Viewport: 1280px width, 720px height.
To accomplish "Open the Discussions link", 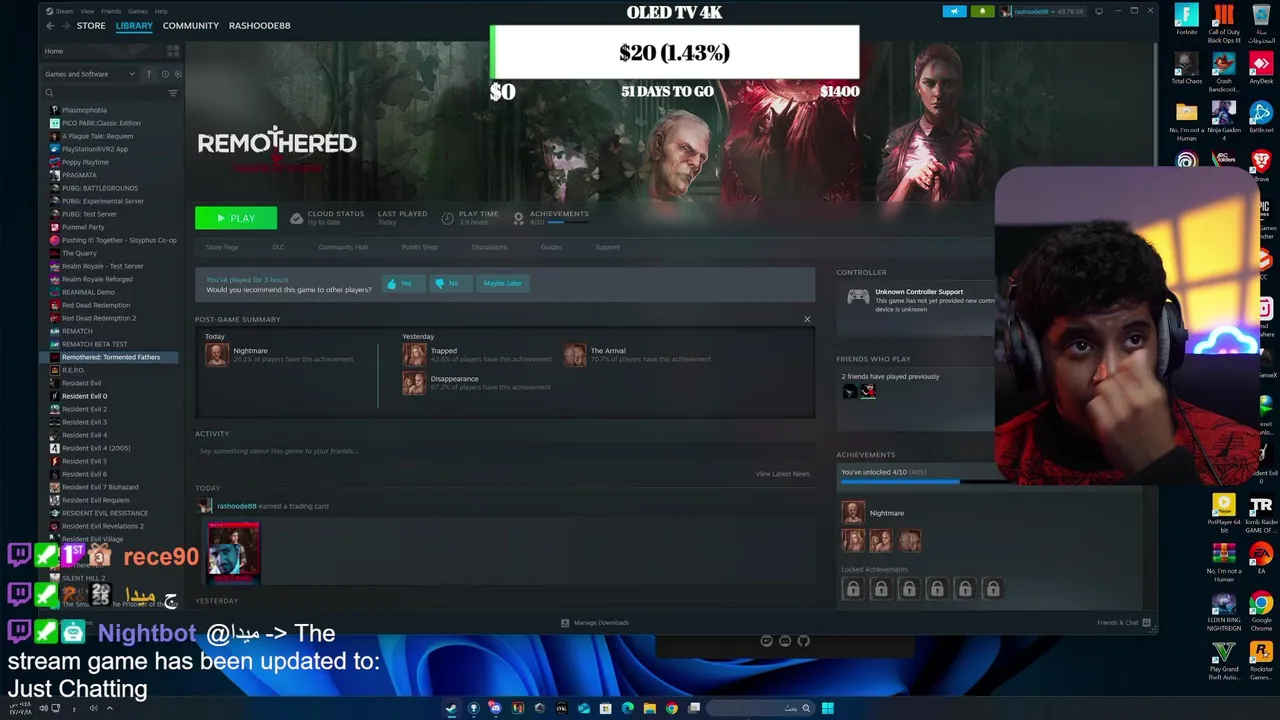I will click(489, 247).
